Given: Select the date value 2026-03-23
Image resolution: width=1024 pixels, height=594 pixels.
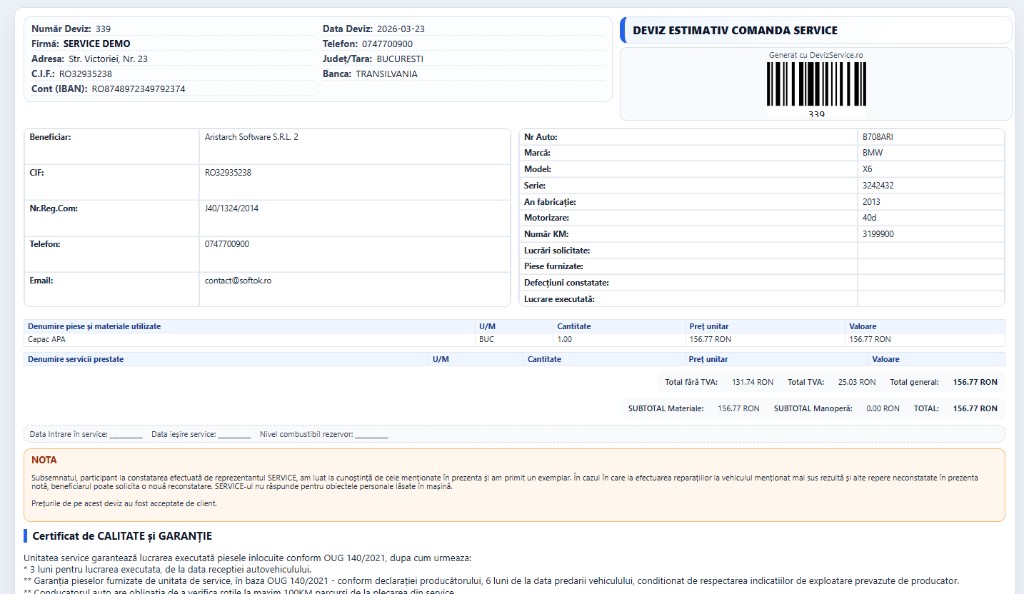Looking at the screenshot, I should 400,29.
